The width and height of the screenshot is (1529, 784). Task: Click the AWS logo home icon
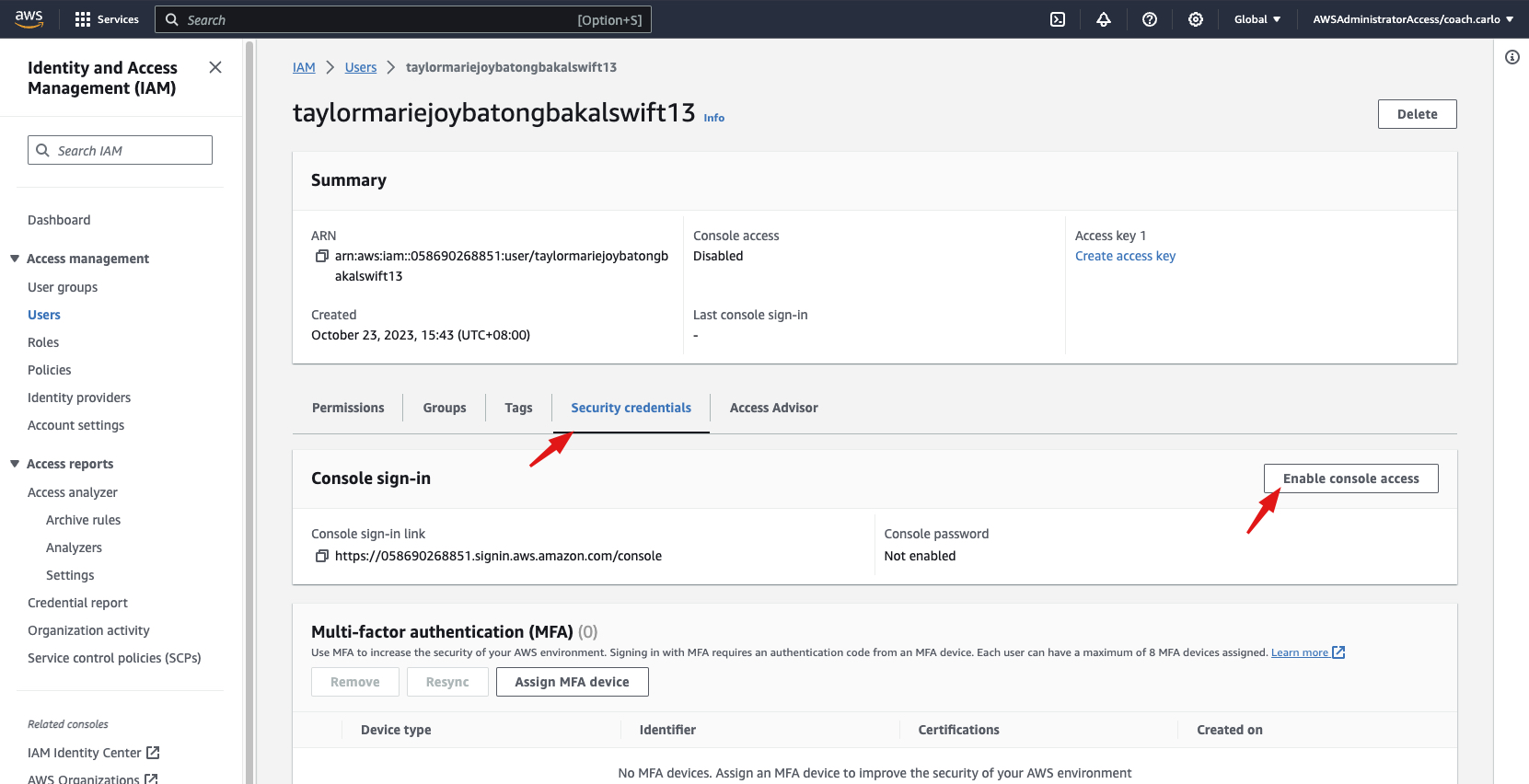29,19
